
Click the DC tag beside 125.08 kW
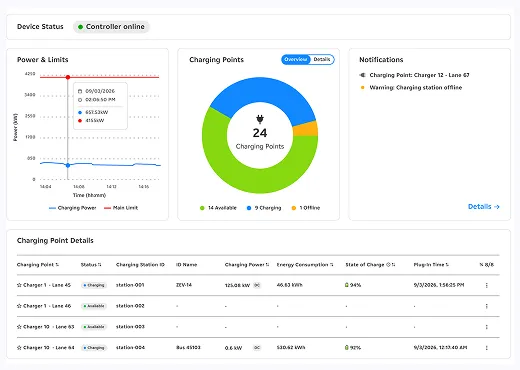pos(257,285)
